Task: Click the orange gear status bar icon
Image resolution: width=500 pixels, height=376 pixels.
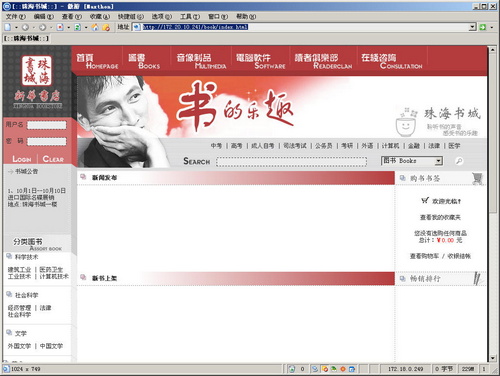Action: click(x=343, y=369)
